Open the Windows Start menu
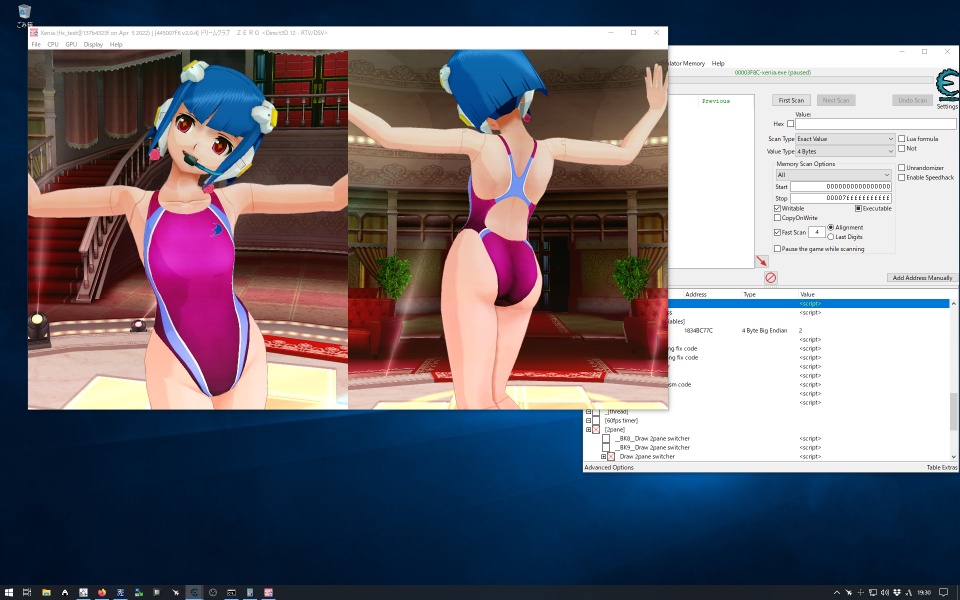Screen dimensions: 960x600 coord(9,592)
